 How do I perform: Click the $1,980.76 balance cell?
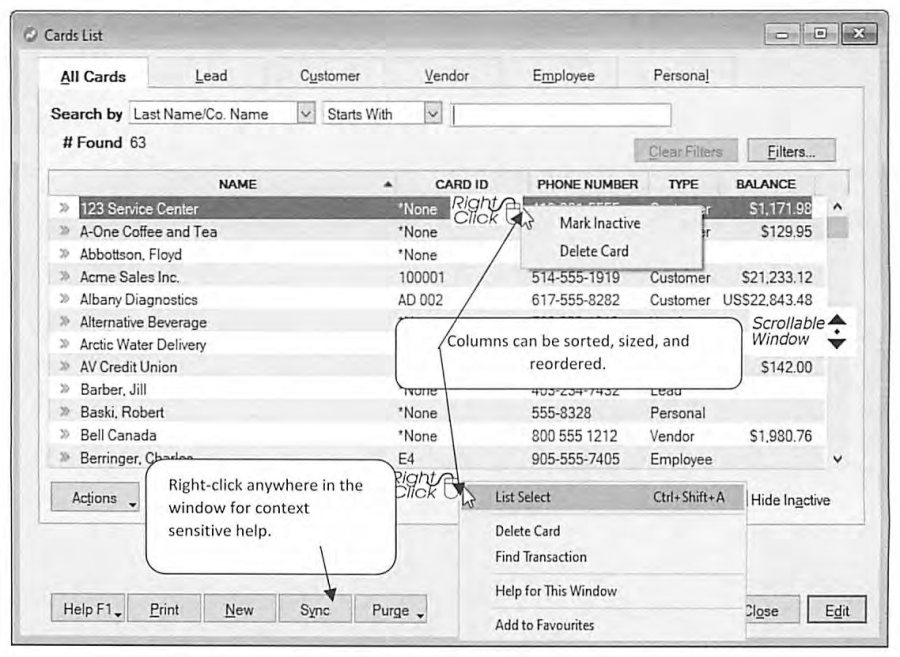coord(781,436)
